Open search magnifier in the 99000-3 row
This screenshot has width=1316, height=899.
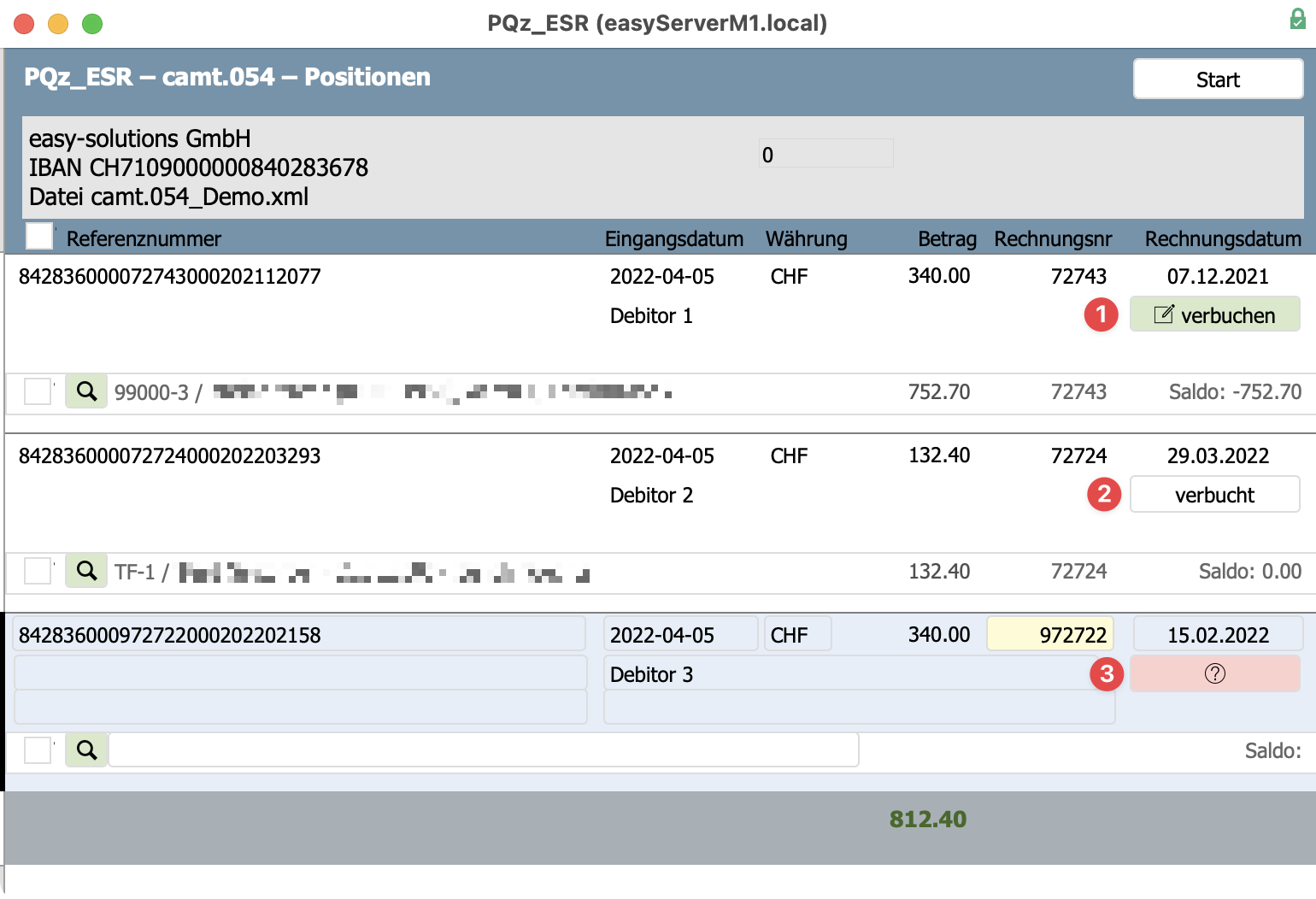click(86, 391)
